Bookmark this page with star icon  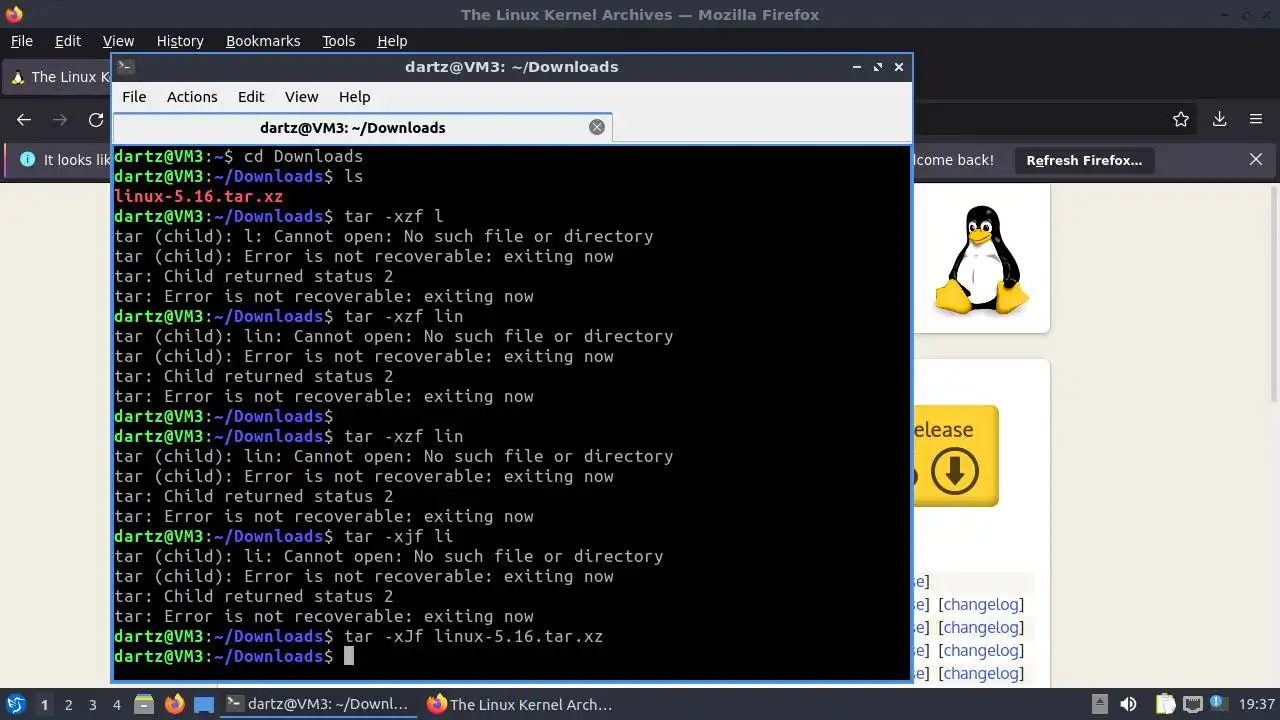point(1181,119)
